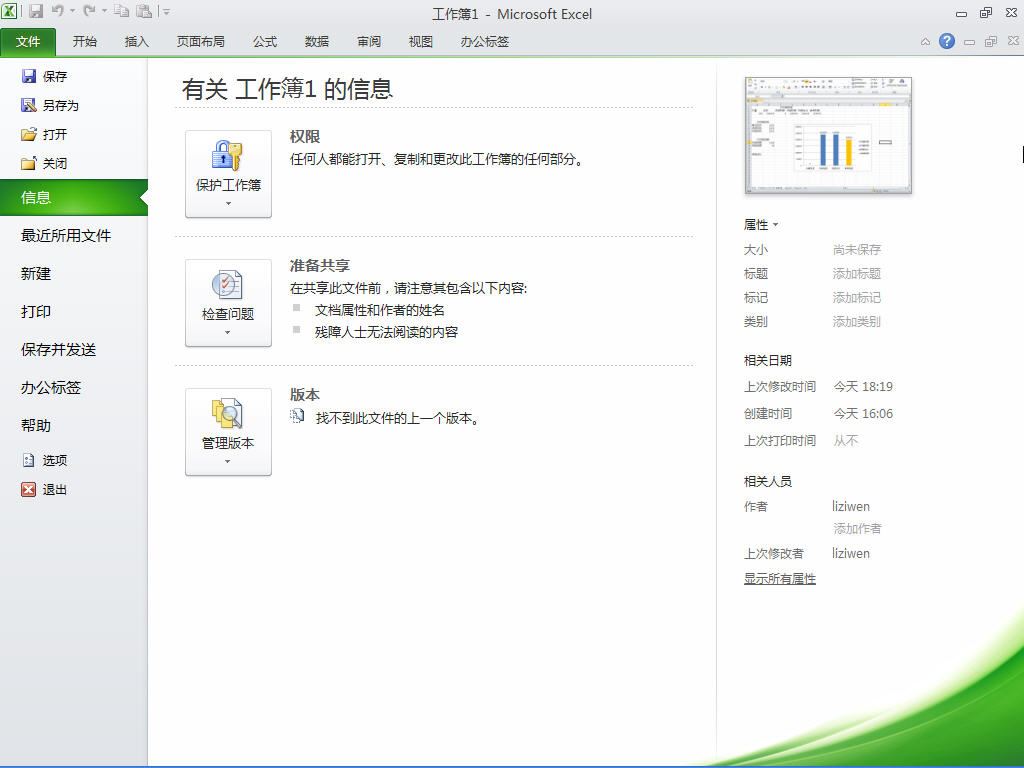Minimize the workbook window in ribbon corner
The image size is (1024, 768).
[970, 42]
